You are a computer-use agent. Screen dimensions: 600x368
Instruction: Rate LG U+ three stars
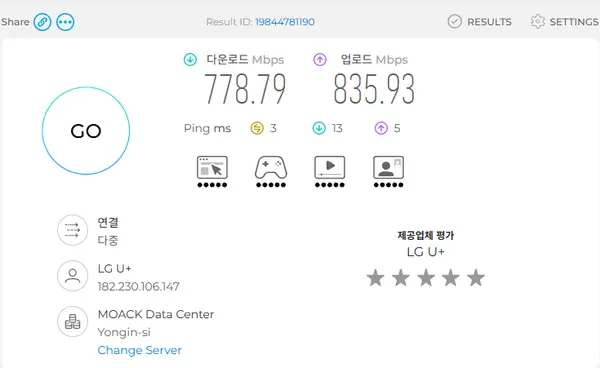[426, 278]
